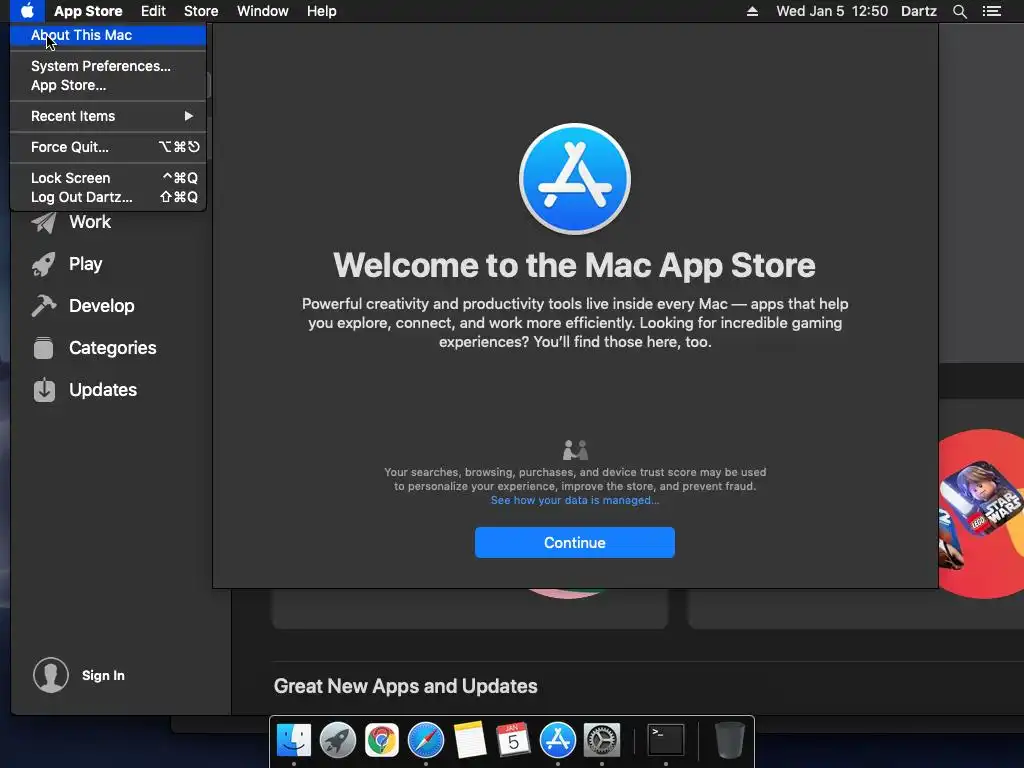This screenshot has height=768, width=1024.
Task: Click the Categories sidebar icon
Action: [44, 348]
